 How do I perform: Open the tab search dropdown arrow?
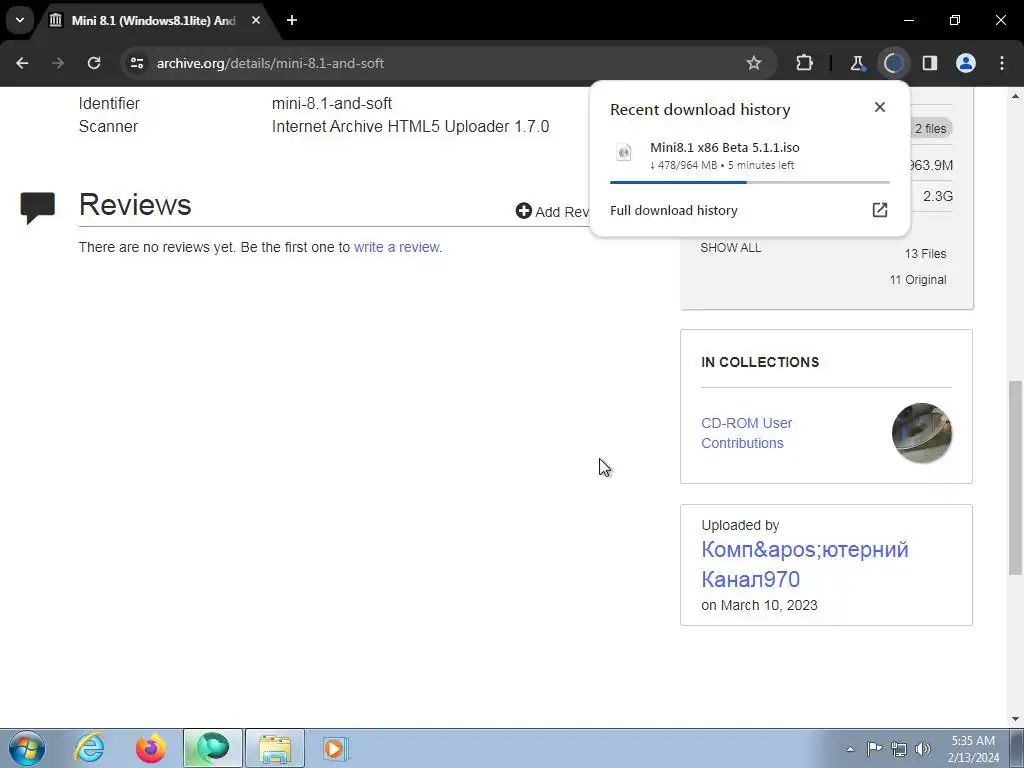pyautogui.click(x=20, y=20)
